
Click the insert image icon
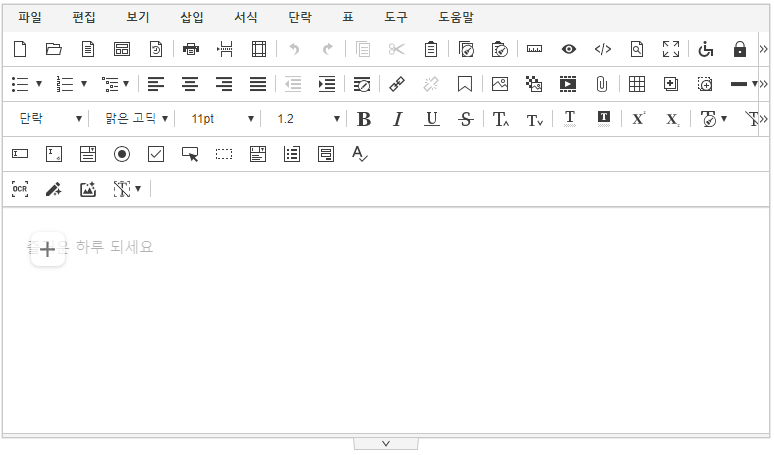(500, 84)
